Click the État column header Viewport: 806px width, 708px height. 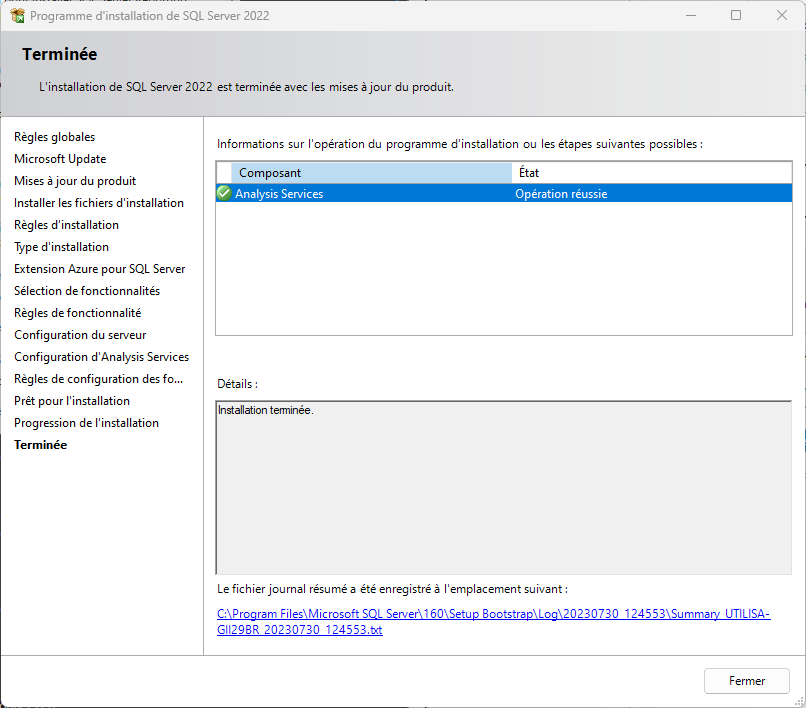coord(652,173)
